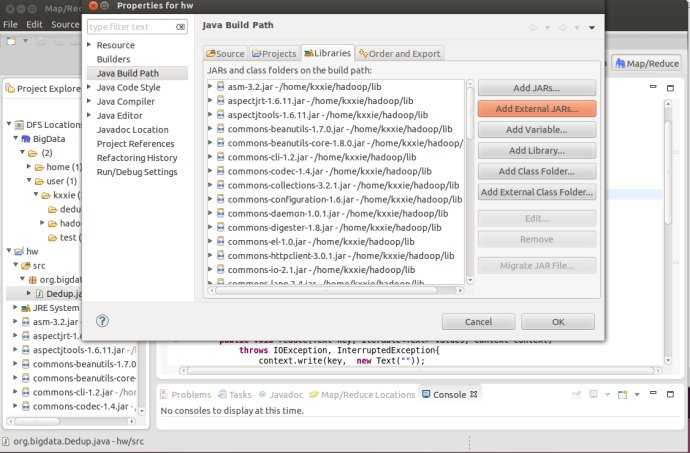The image size is (690, 453).
Task: Confirm properties with OK button
Action: (x=558, y=322)
